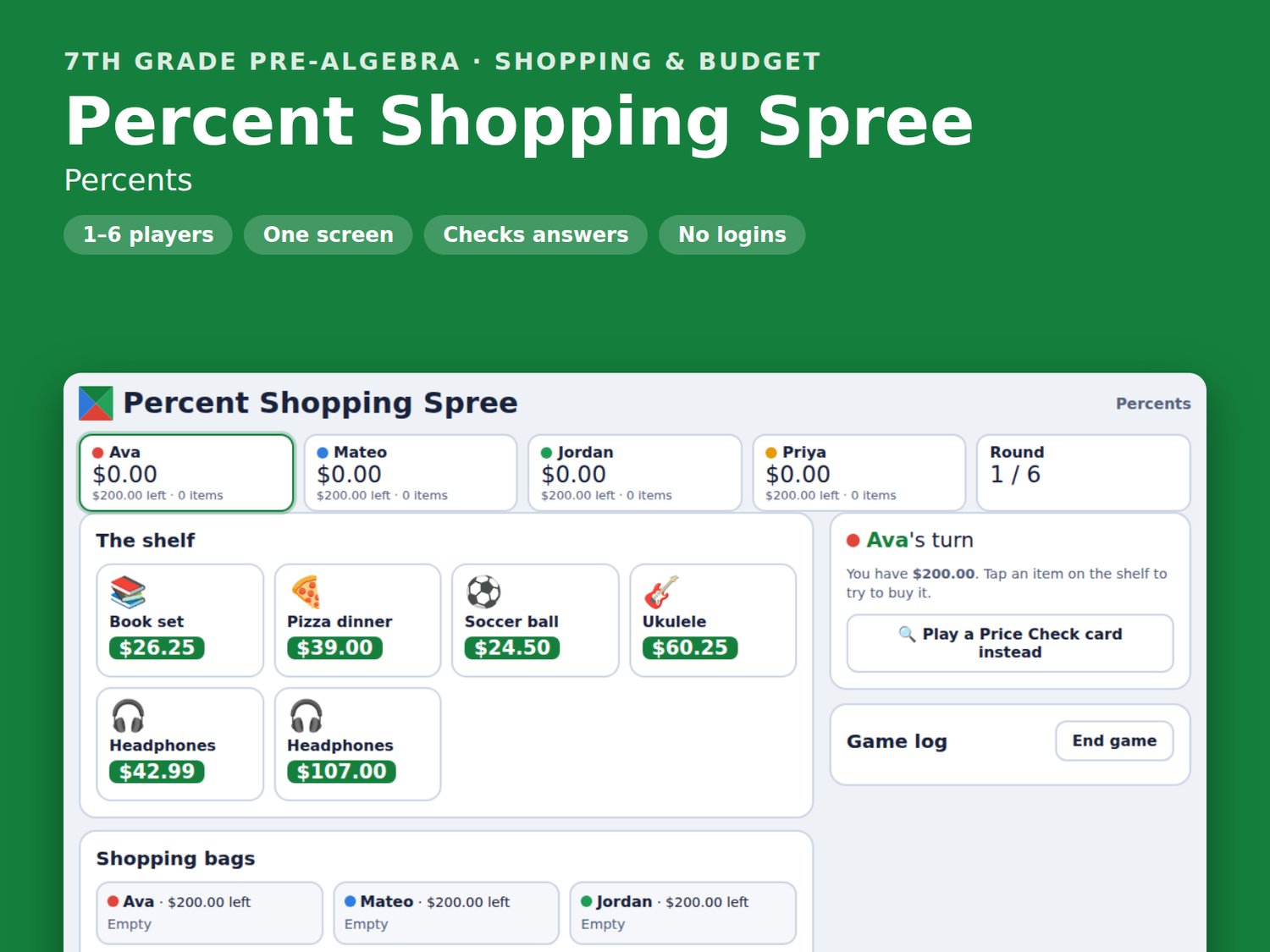Select Jordan's player score card

tap(635, 473)
